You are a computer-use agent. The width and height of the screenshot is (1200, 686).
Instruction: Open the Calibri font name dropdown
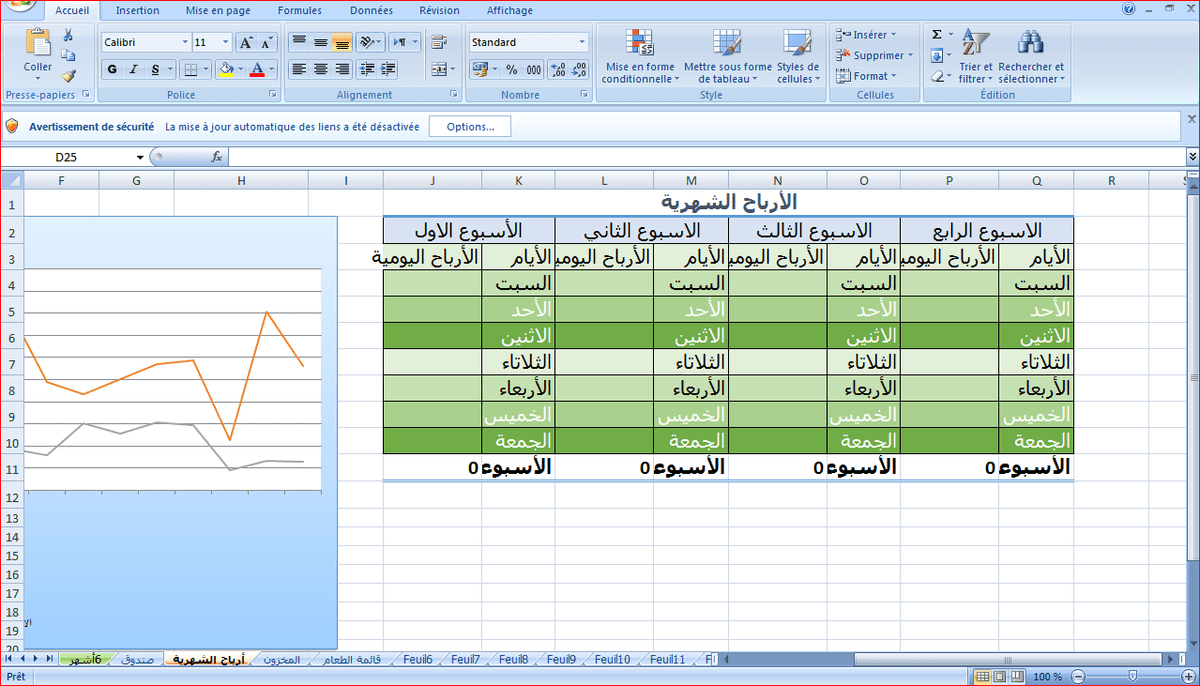tap(185, 43)
